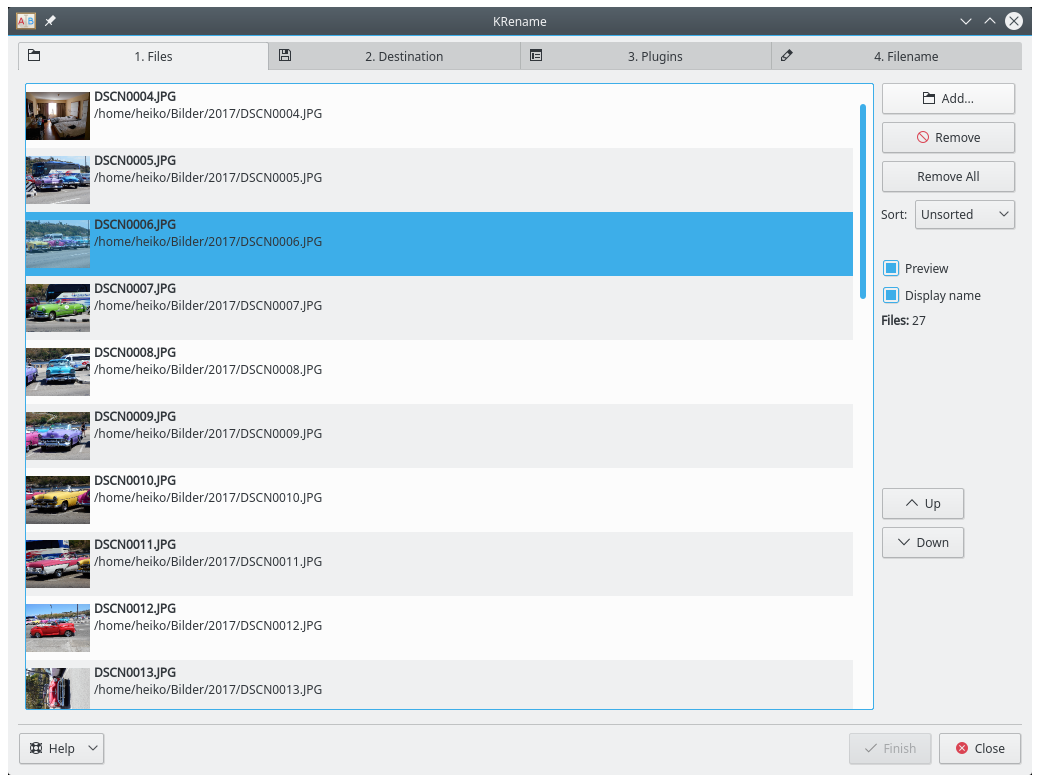Click the Remove All button
Image resolution: width=1039 pixels, height=782 pixels.
[x=948, y=177]
